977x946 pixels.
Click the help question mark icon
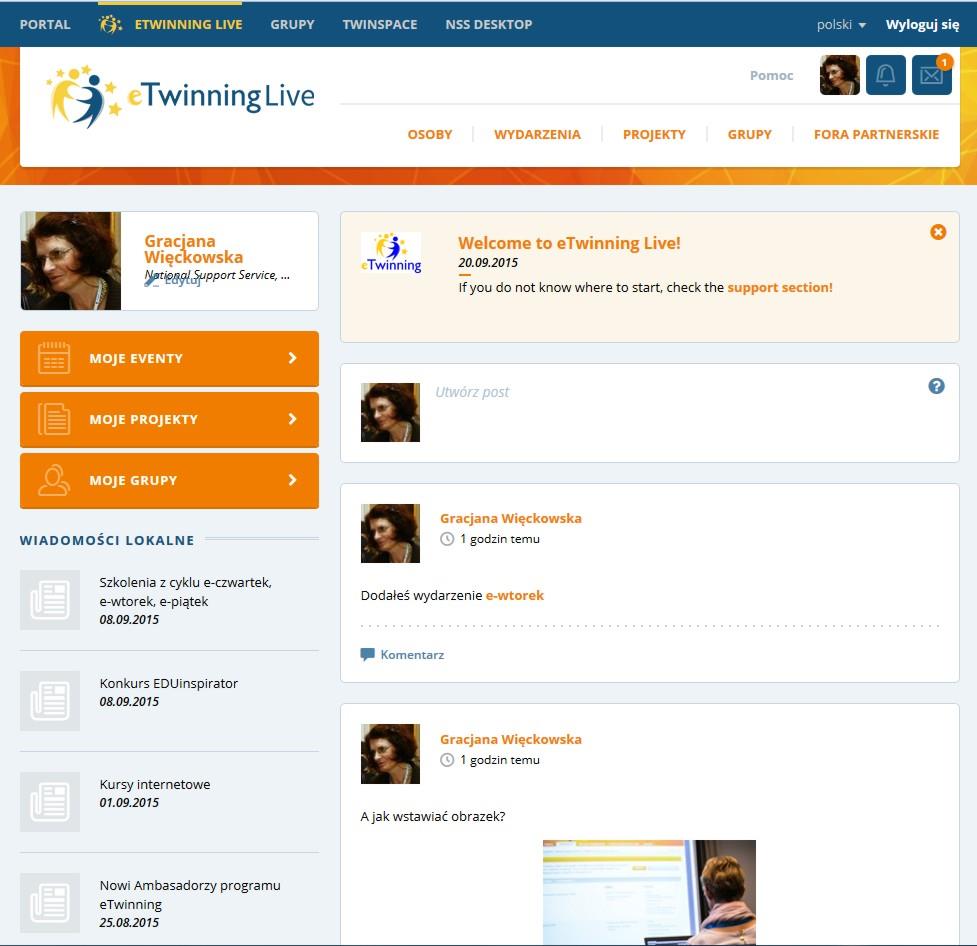936,386
